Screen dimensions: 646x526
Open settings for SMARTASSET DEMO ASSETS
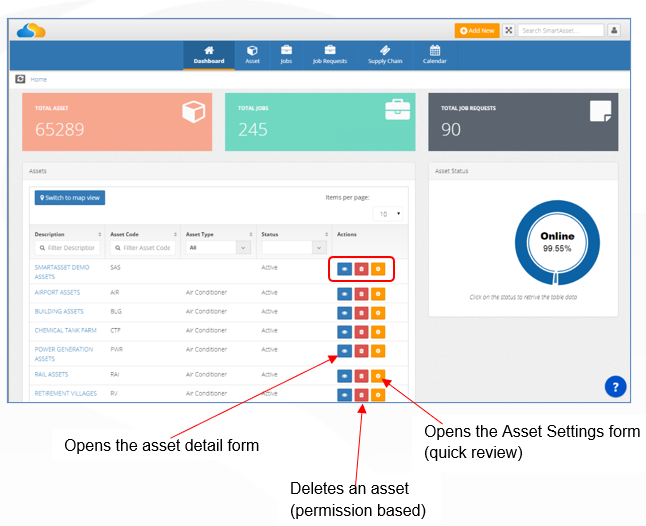click(x=378, y=269)
